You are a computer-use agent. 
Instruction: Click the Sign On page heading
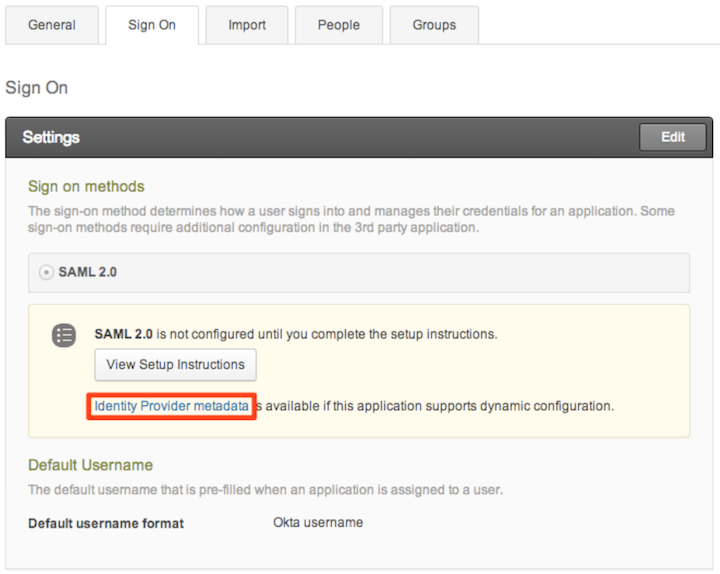coord(37,88)
